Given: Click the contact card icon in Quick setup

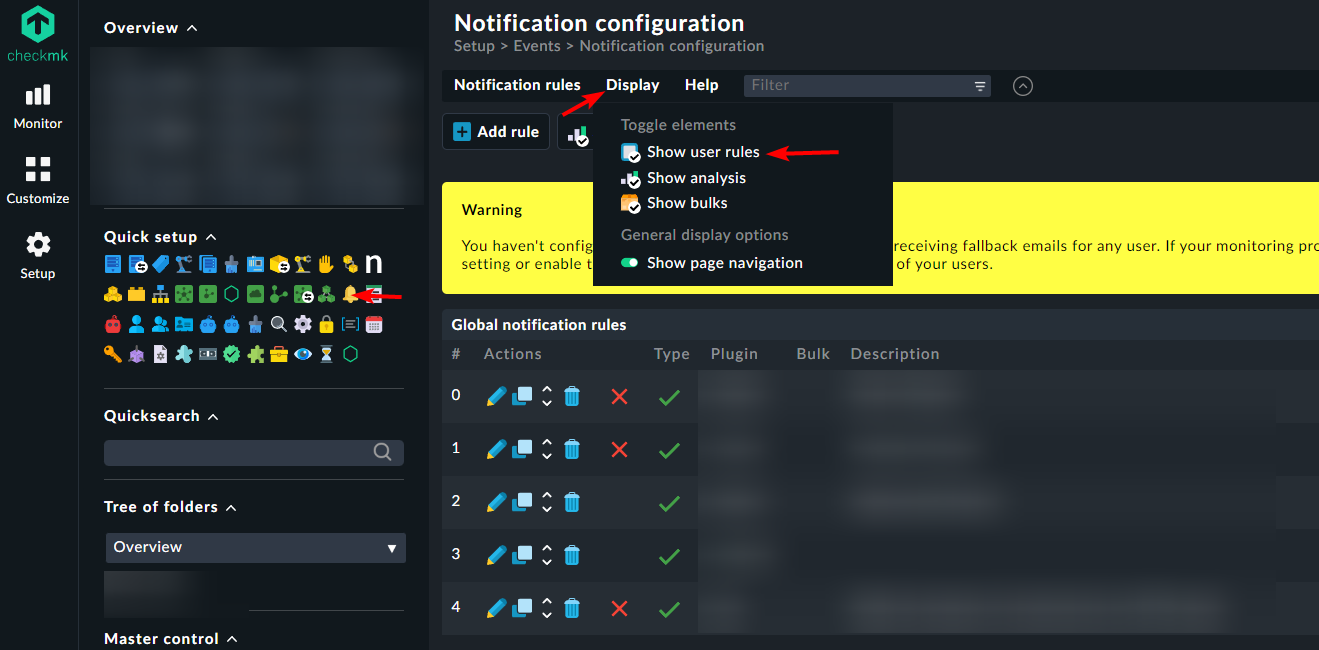Looking at the screenshot, I should (184, 324).
